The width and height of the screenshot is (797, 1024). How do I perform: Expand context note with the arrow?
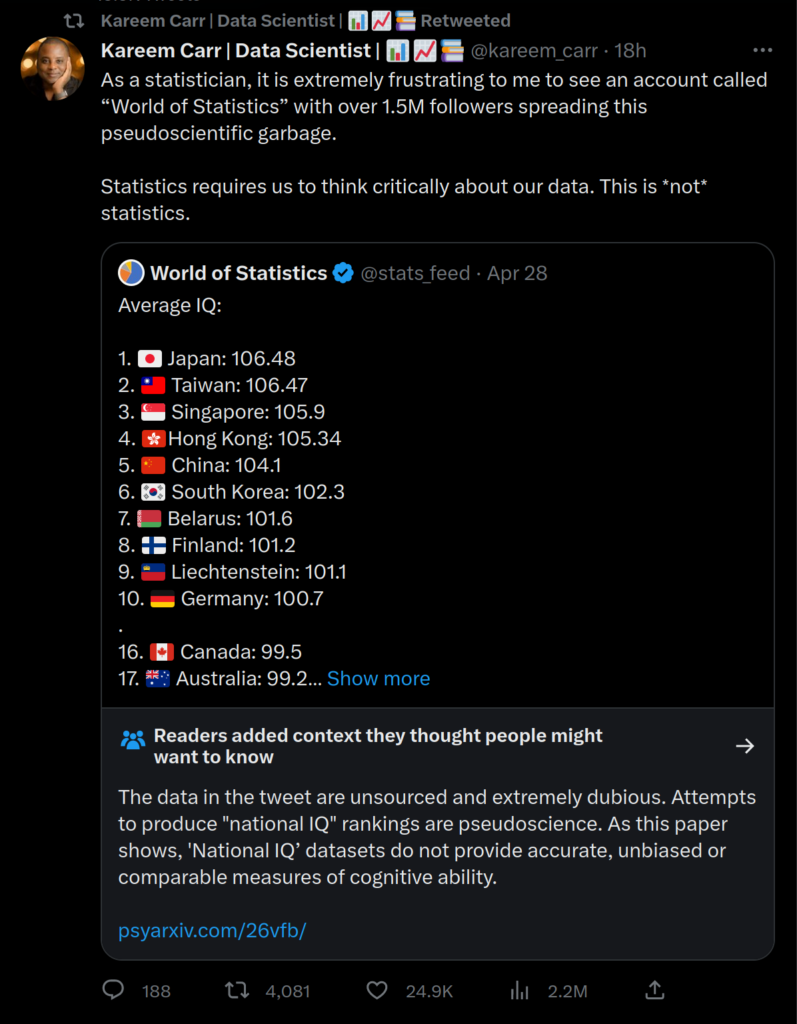tap(744, 746)
